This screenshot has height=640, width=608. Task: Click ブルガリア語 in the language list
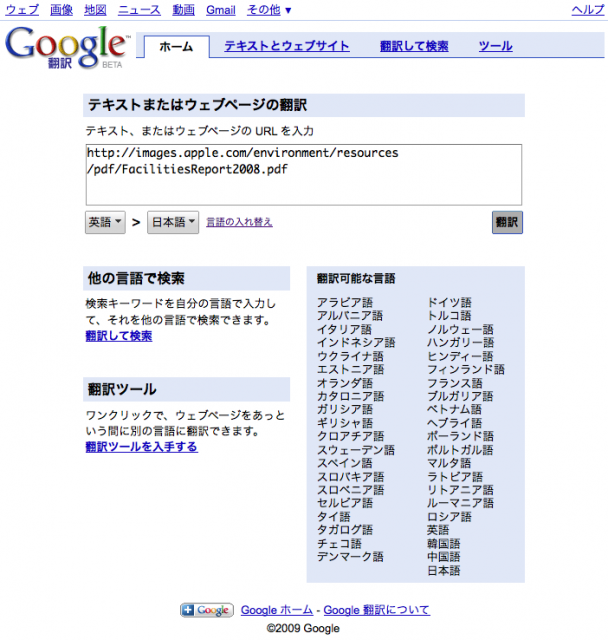(x=460, y=396)
